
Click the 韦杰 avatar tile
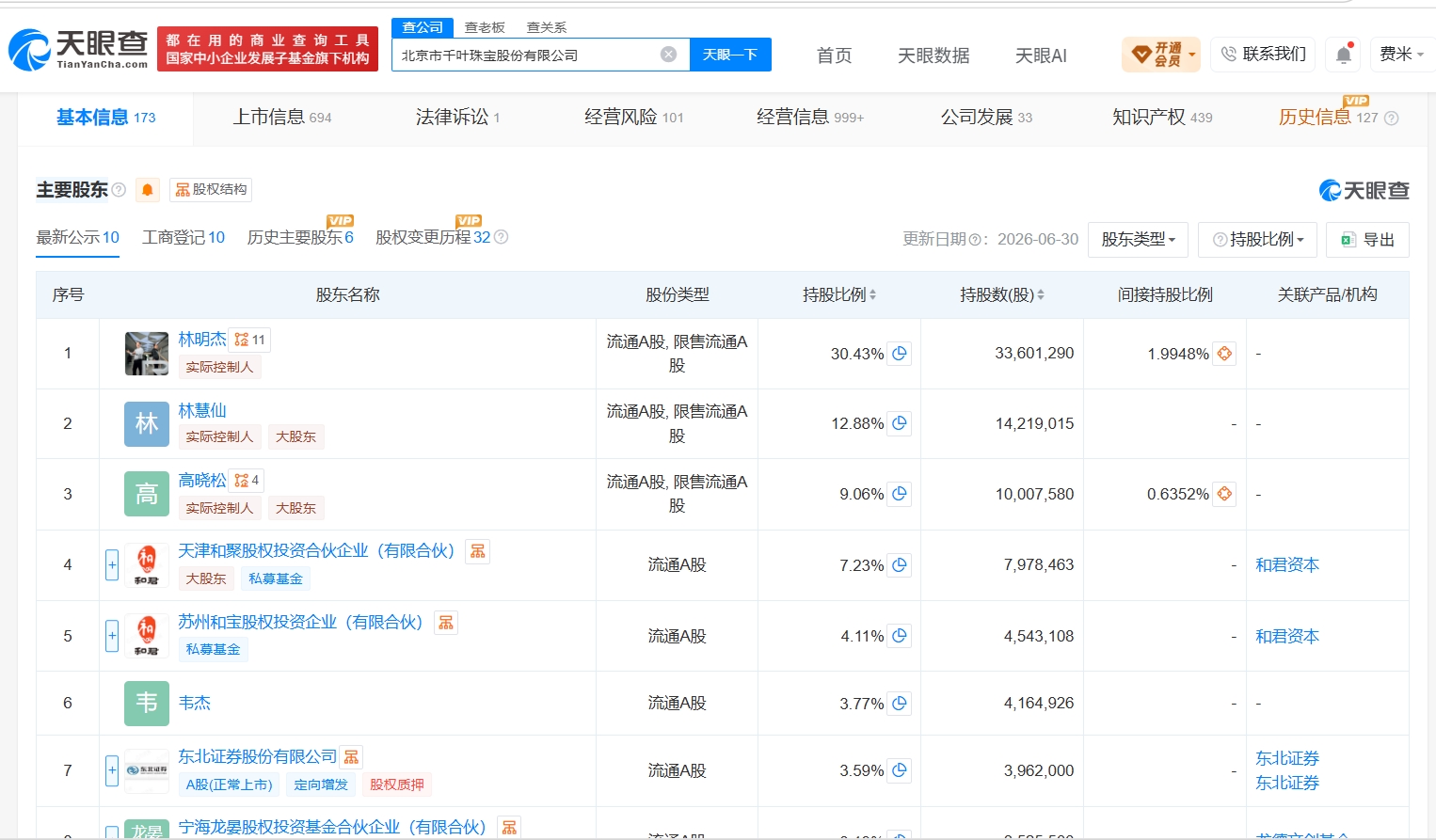(147, 704)
